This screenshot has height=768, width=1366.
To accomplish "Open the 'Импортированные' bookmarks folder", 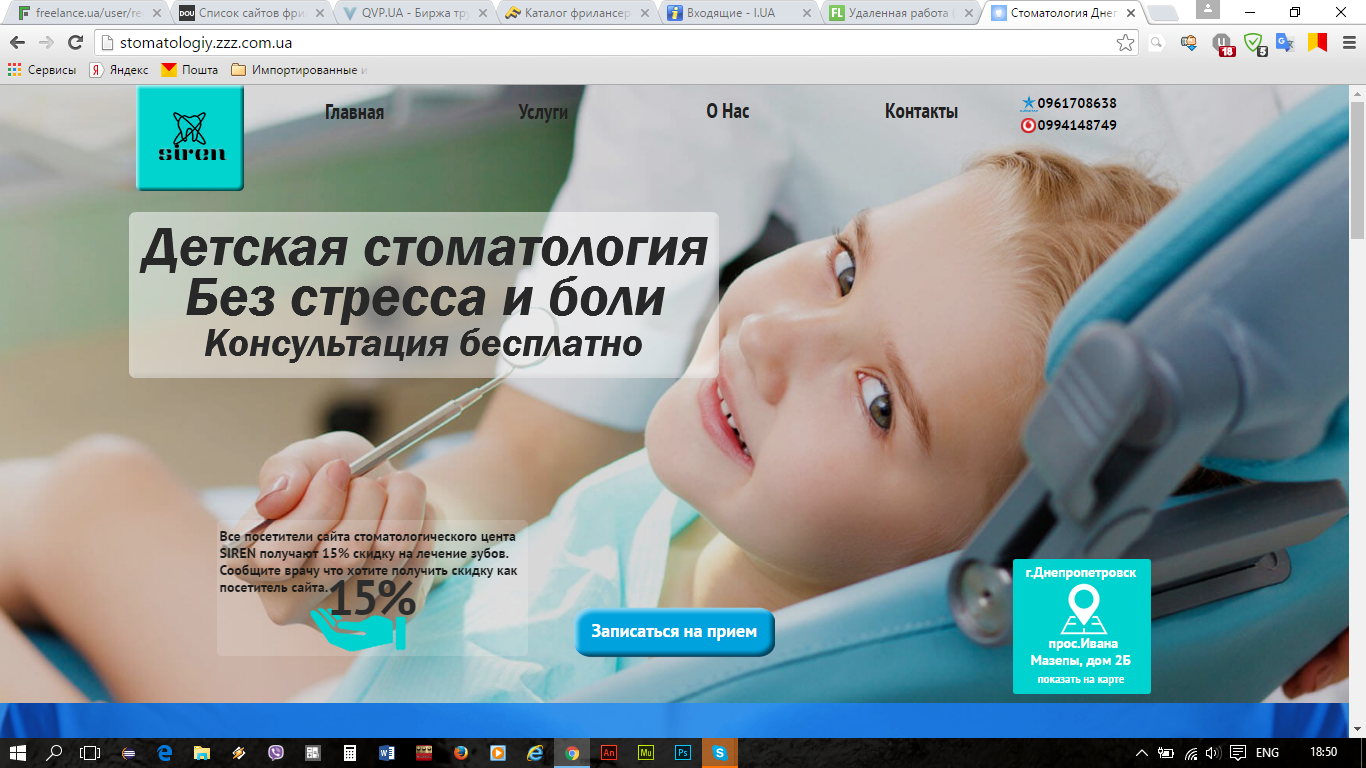I will coord(300,70).
